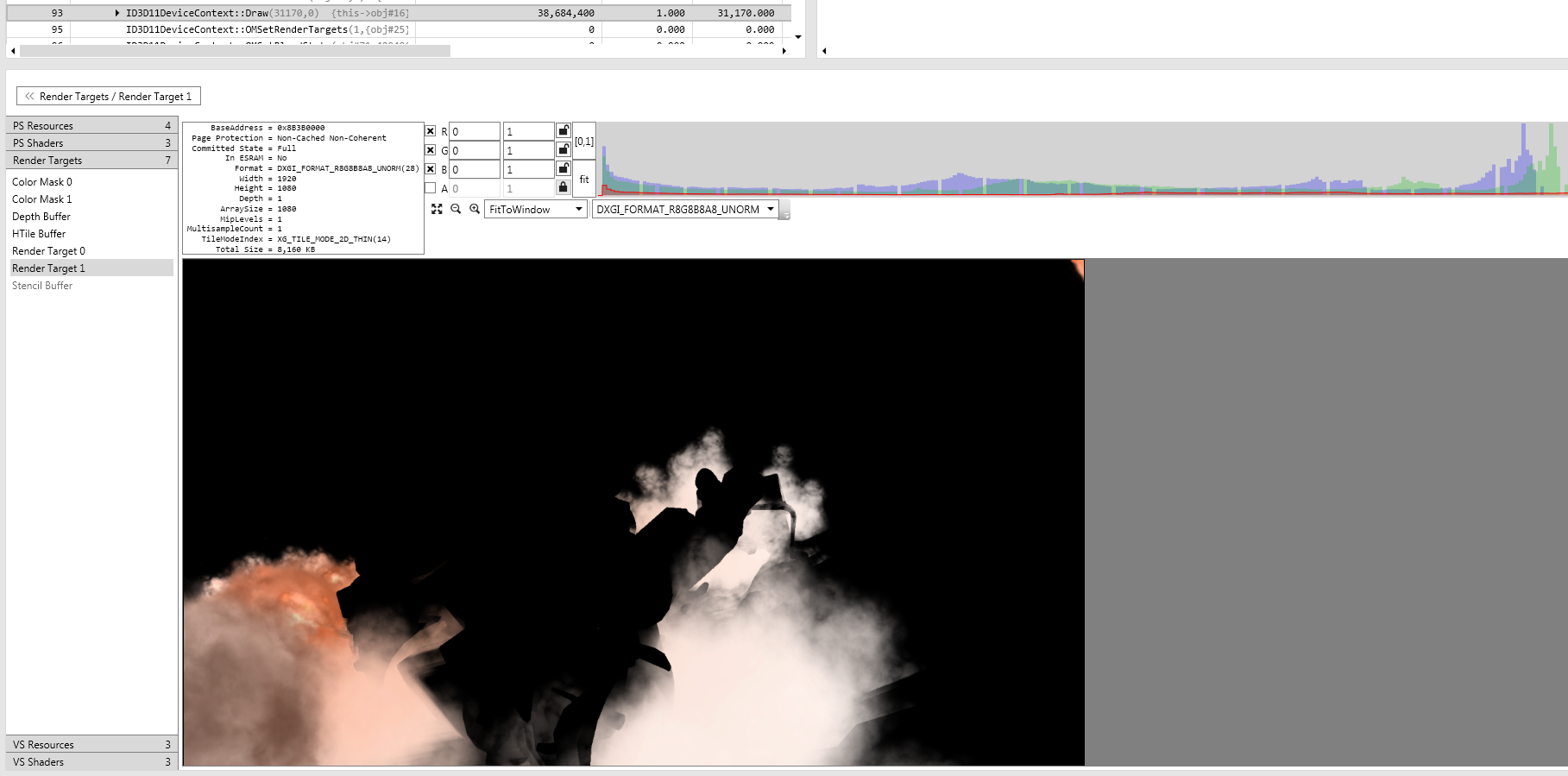Viewport: 1568px width, 776px height.
Task: Click the back chevrons in Render Targets breadcrumb
Action: coord(29,96)
